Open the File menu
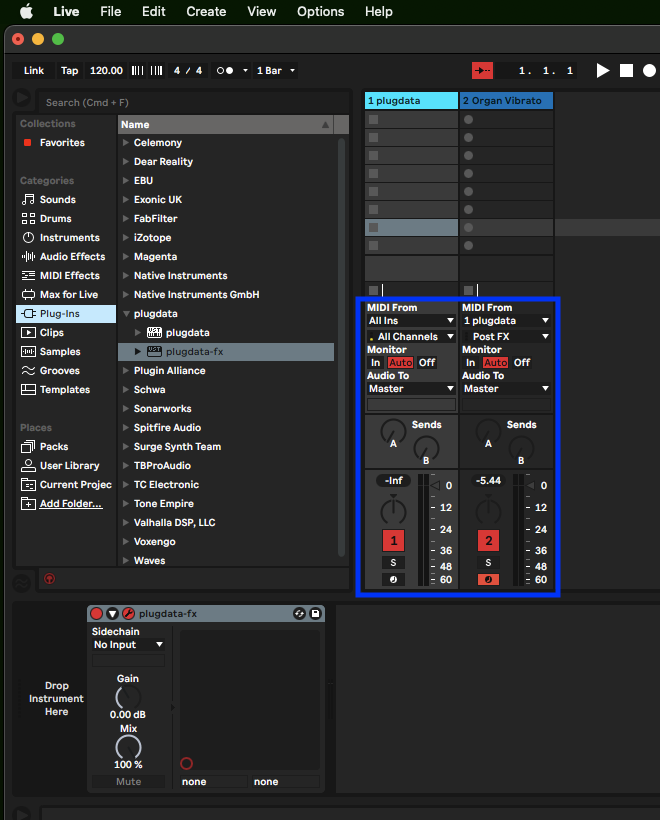 click(110, 12)
